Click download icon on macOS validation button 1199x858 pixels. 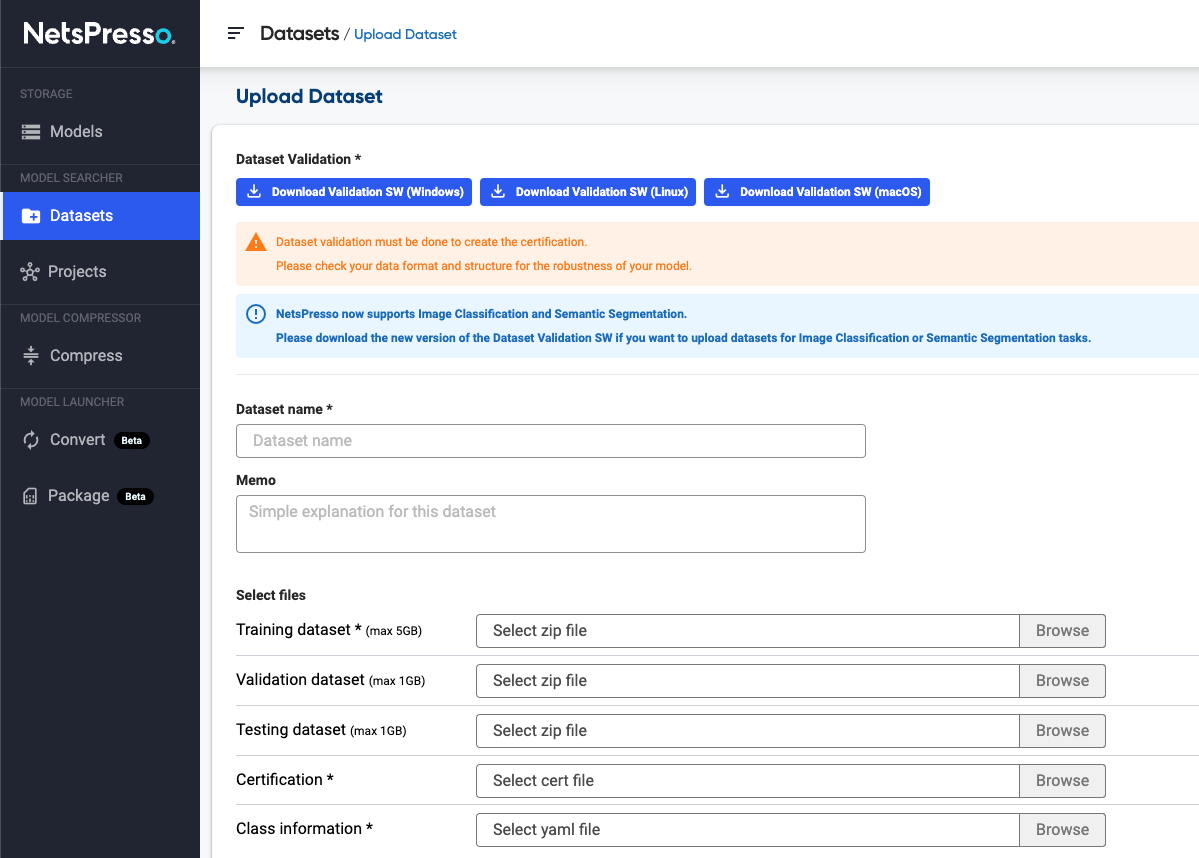point(722,191)
